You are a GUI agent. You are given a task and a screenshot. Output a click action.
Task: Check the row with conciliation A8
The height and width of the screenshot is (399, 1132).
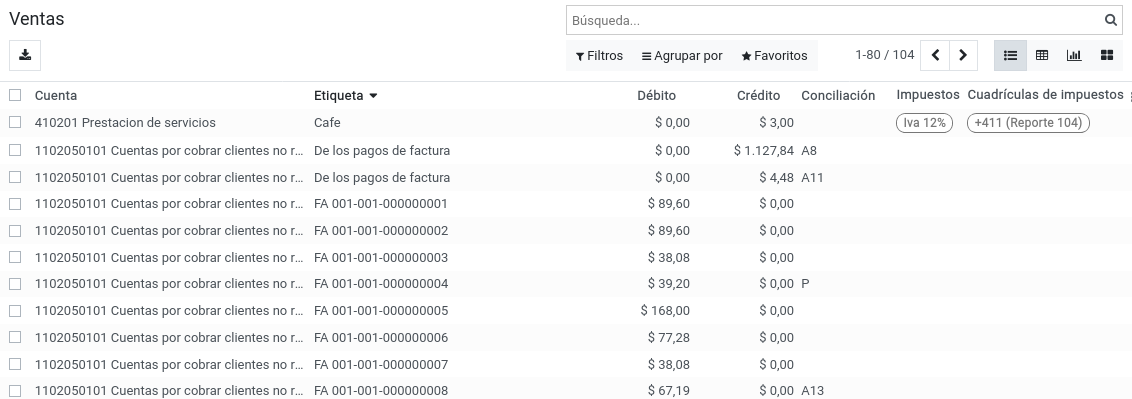[15, 150]
